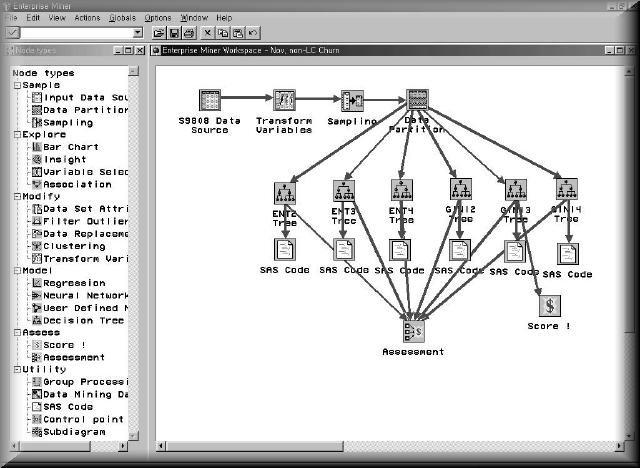Select Neural Network in node types tree
Viewport: 640px width, 468px height.
pos(80,295)
